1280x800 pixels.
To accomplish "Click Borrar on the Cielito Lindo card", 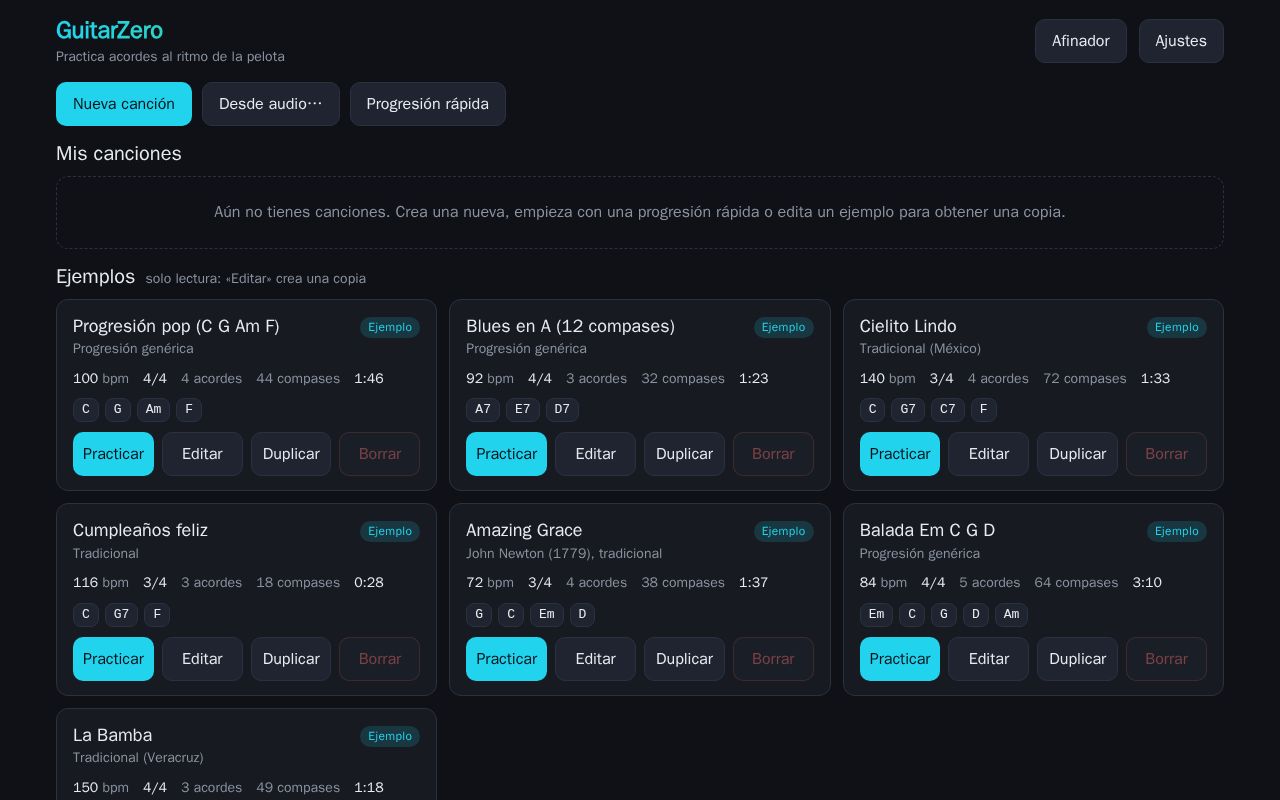I will [x=1166, y=454].
